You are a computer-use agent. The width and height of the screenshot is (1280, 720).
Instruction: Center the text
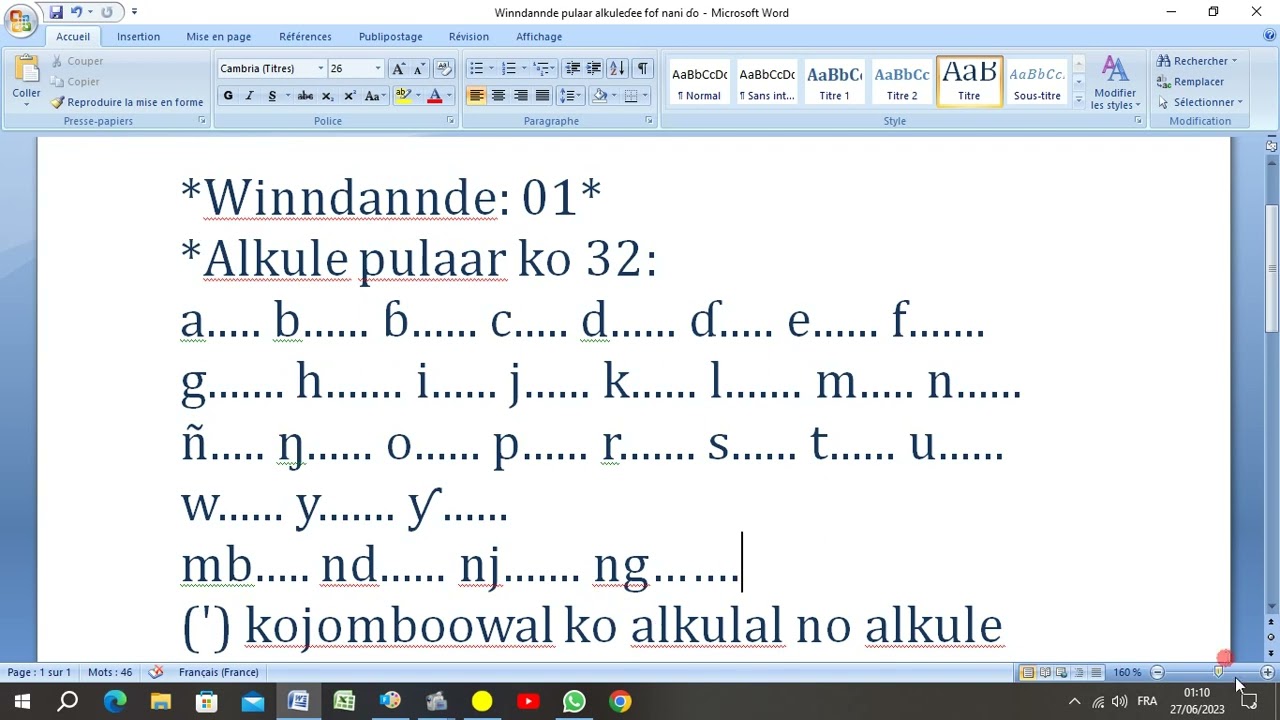pyautogui.click(x=498, y=96)
